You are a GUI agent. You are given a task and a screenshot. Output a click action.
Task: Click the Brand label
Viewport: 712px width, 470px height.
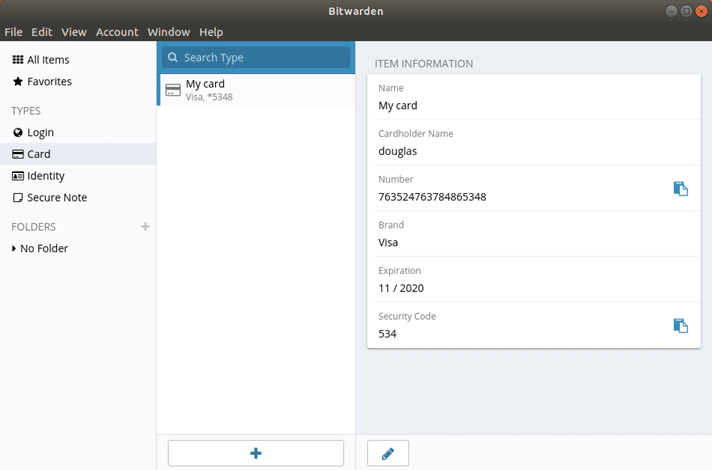click(391, 225)
